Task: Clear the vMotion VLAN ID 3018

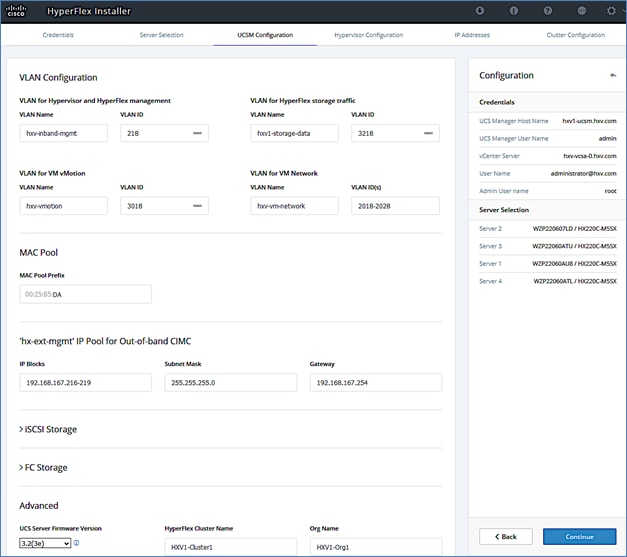Action: 198,206
